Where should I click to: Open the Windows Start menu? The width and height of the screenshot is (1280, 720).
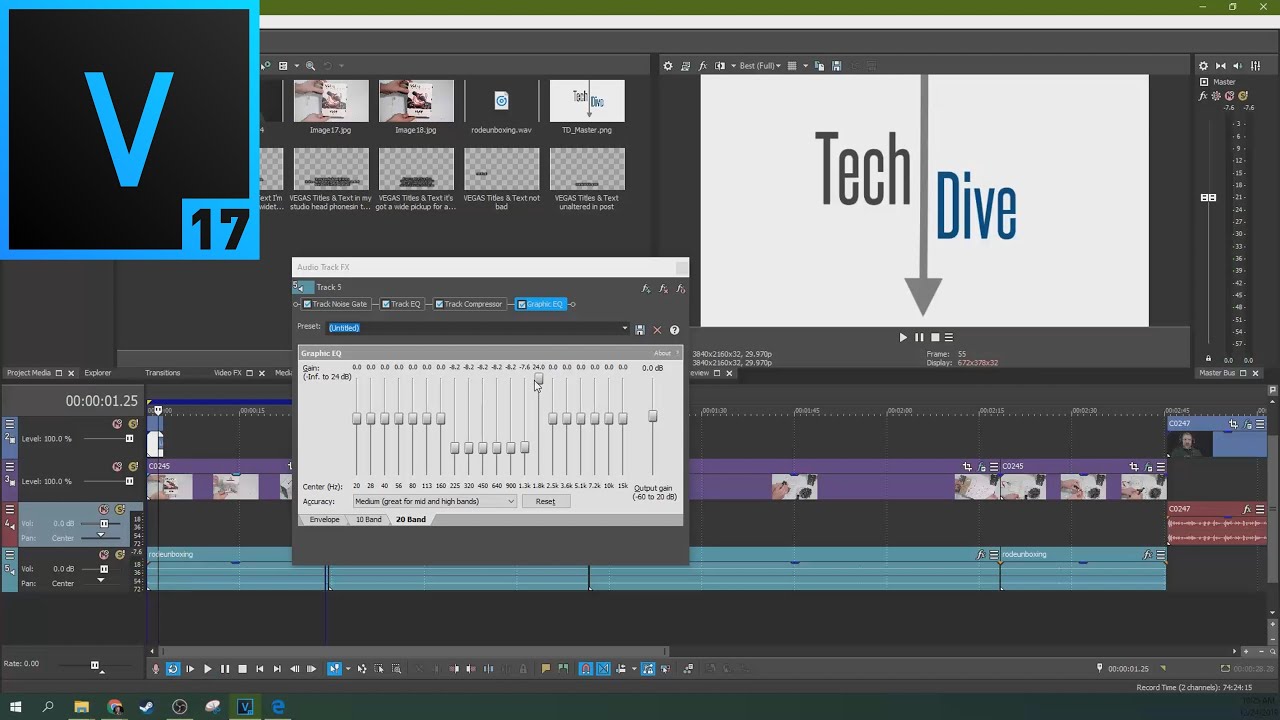(15, 707)
